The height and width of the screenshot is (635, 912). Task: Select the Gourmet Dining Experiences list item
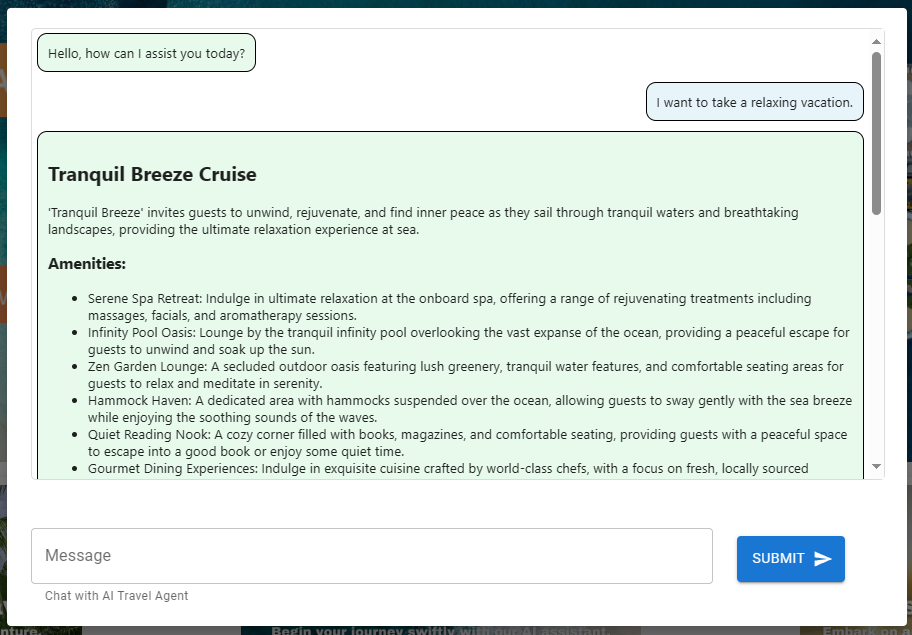click(x=450, y=468)
